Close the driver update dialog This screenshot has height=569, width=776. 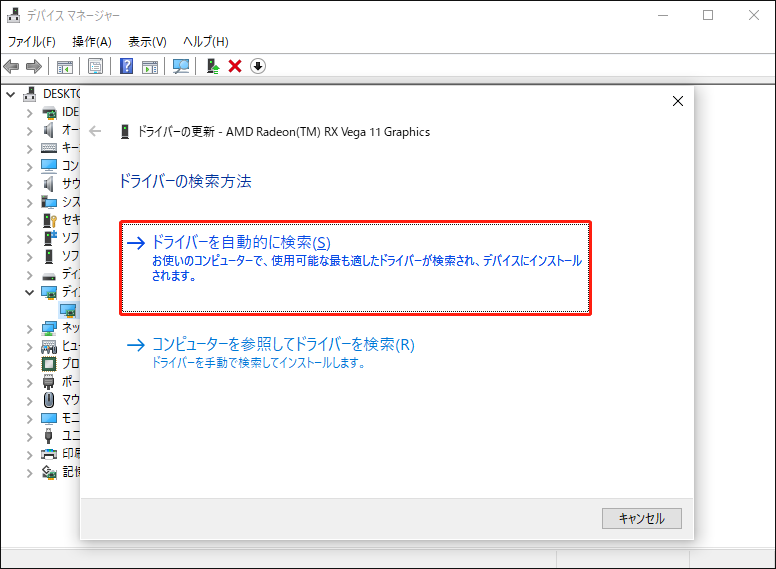click(x=678, y=101)
